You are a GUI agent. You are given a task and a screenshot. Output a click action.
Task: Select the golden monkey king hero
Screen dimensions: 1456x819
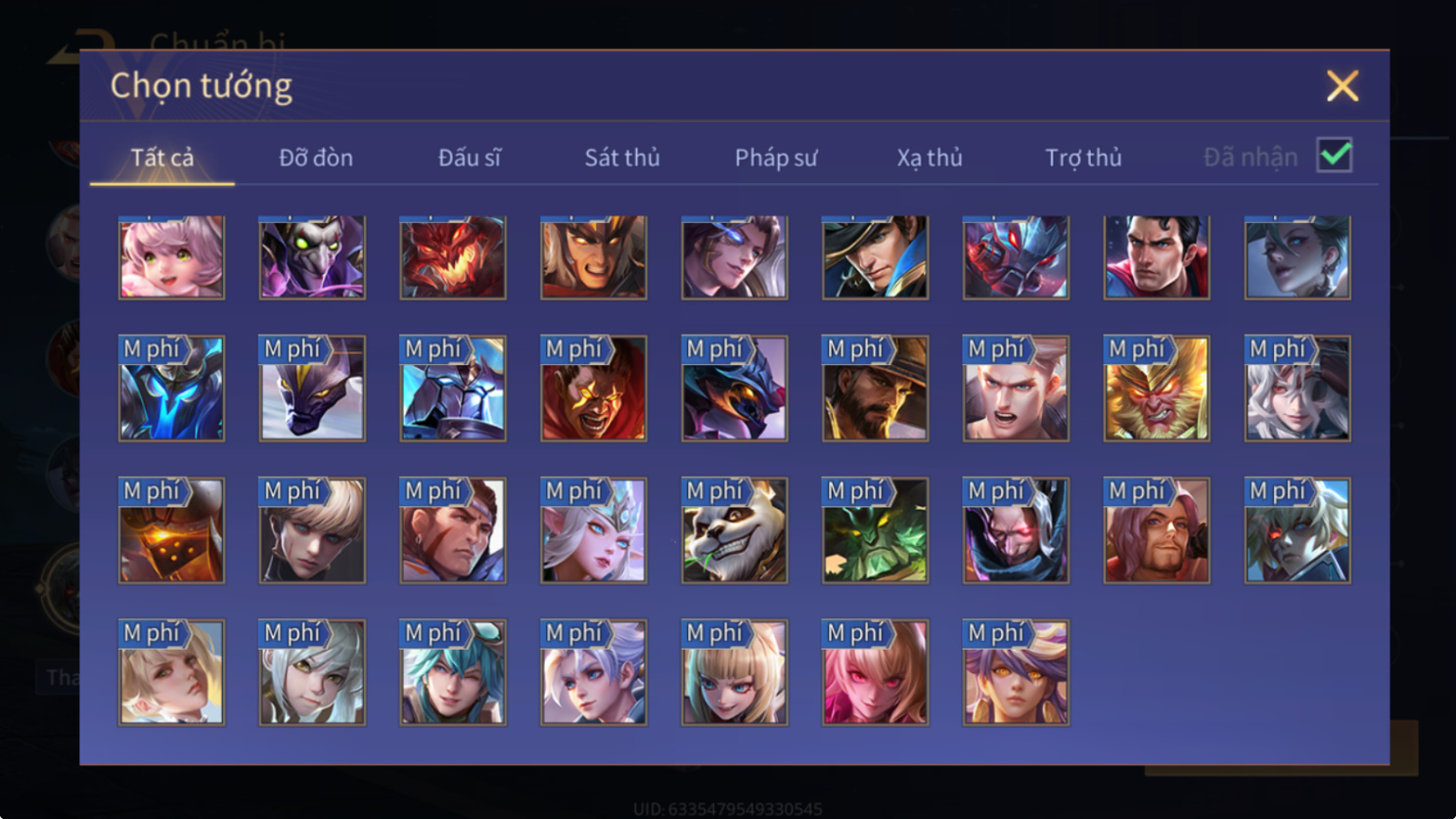[1157, 388]
